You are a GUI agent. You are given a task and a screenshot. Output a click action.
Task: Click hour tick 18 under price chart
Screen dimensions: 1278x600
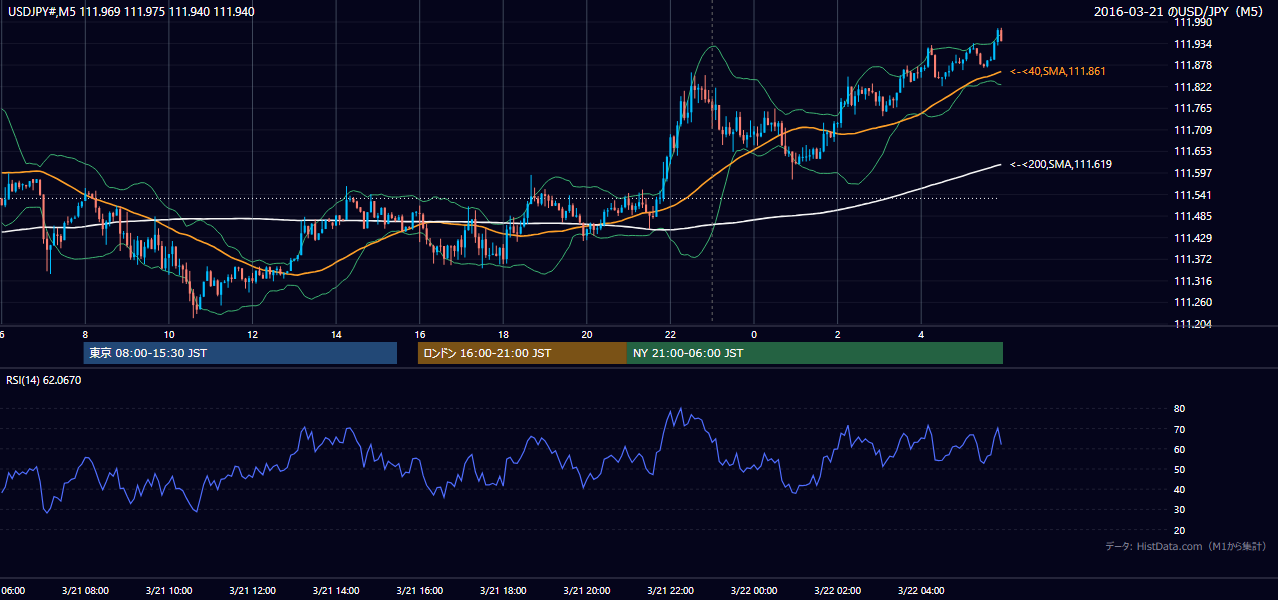[x=503, y=334]
